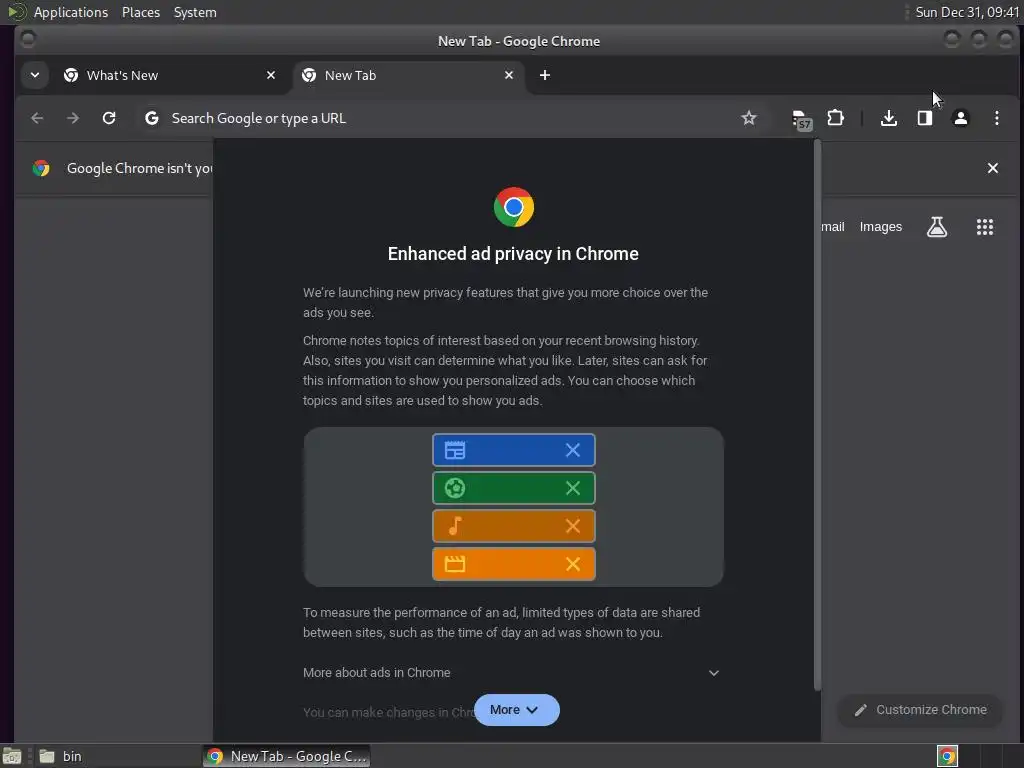This screenshot has height=768, width=1024.
Task: Open the profile avatar menu
Action: pyautogui.click(x=960, y=118)
